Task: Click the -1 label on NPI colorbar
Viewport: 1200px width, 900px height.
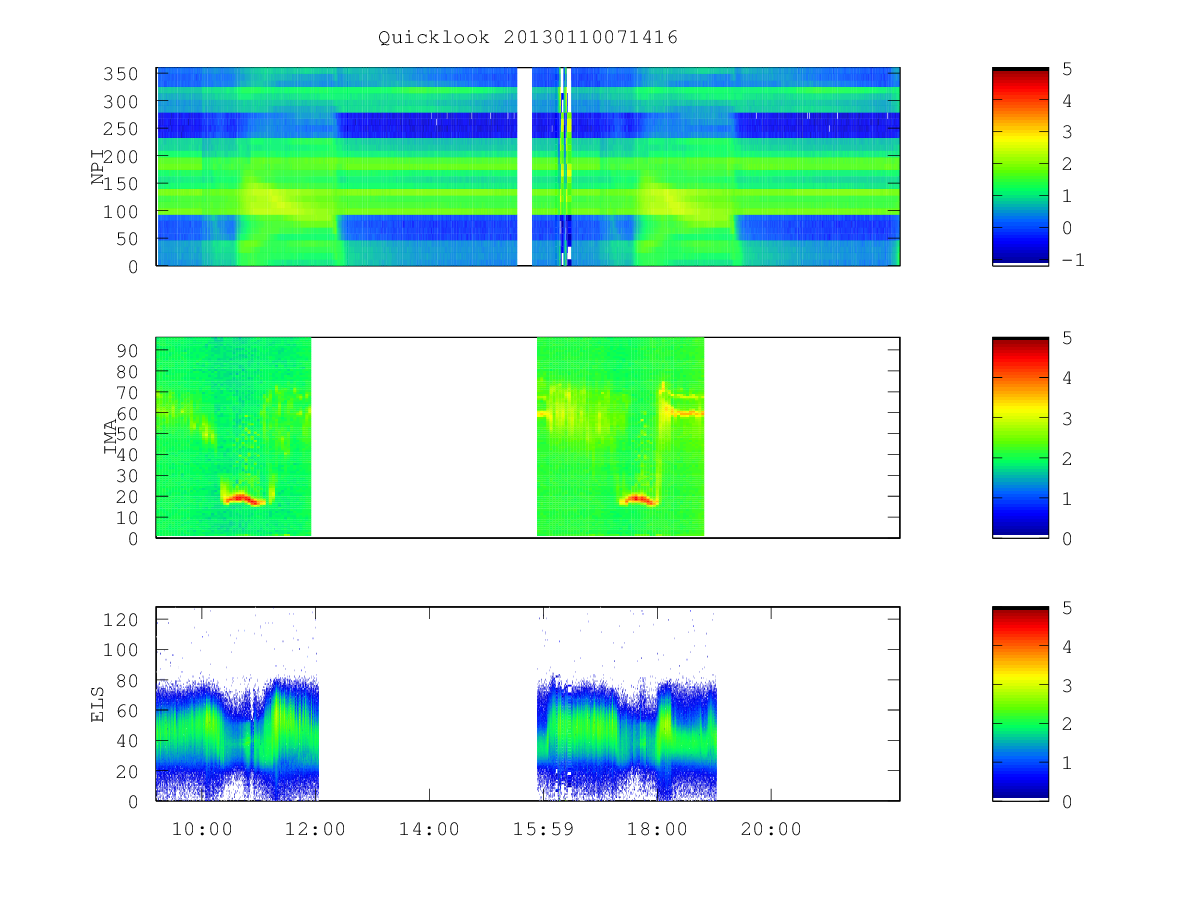Action: (x=1073, y=260)
